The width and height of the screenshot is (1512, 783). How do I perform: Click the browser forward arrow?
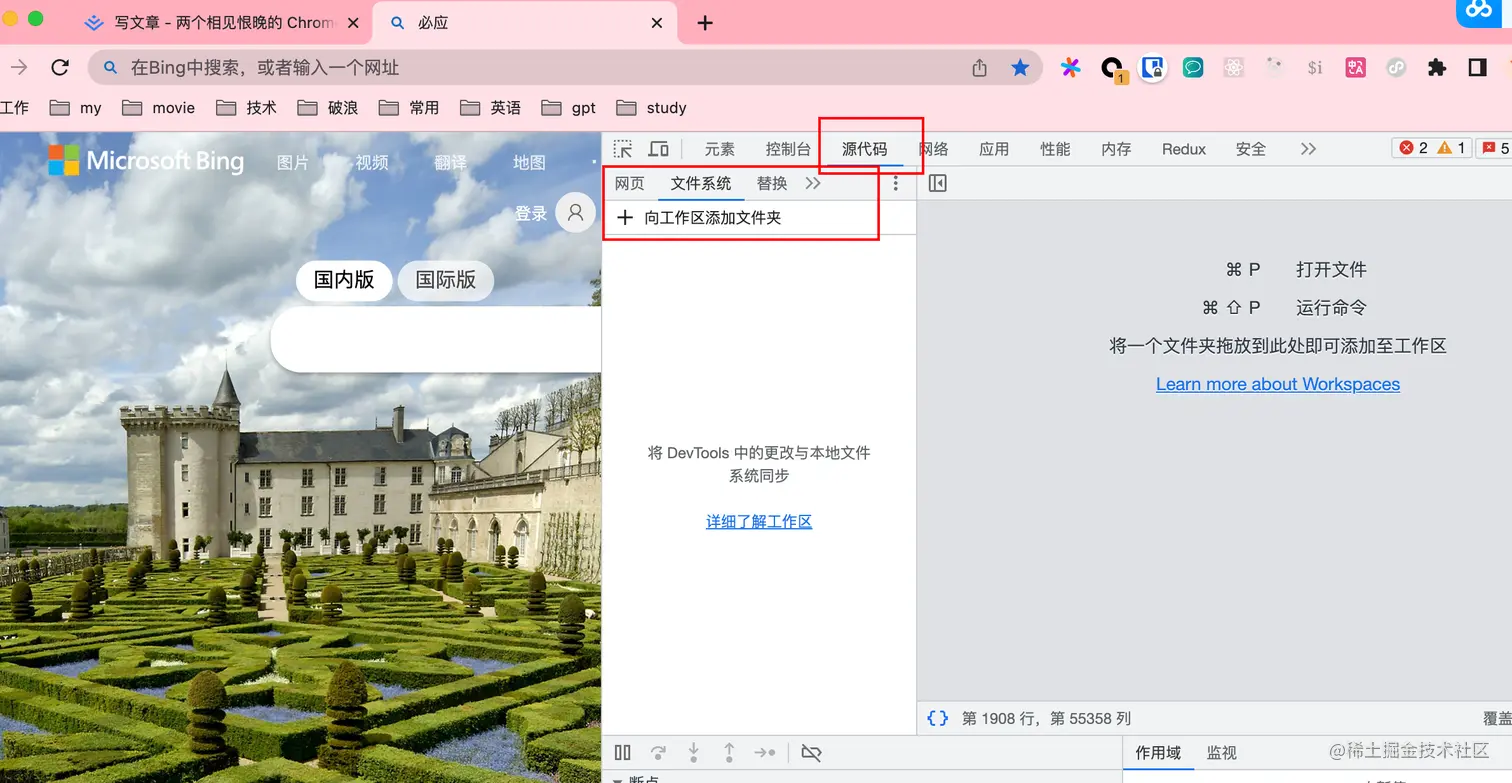tap(19, 67)
